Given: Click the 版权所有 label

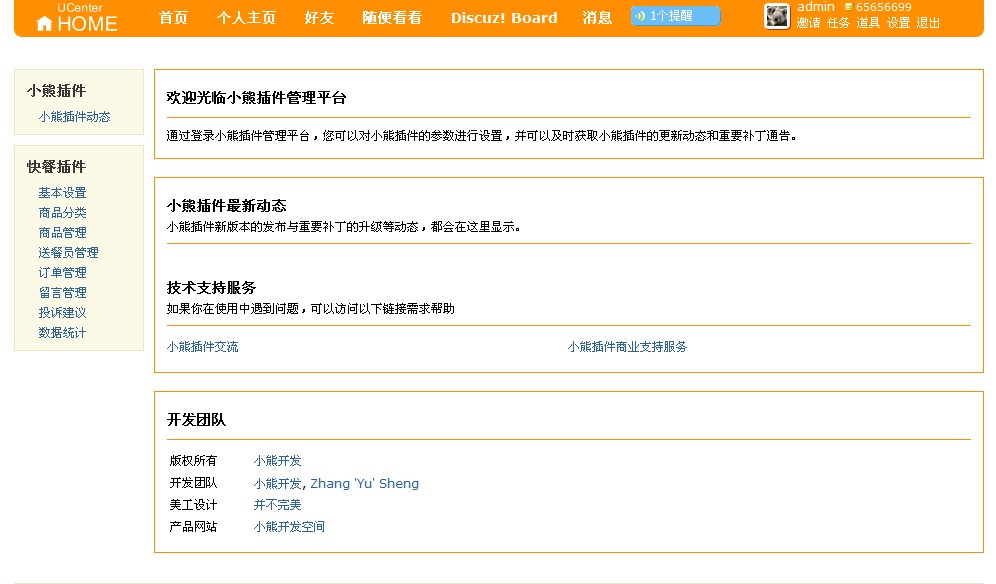Looking at the screenshot, I should pos(193,461).
